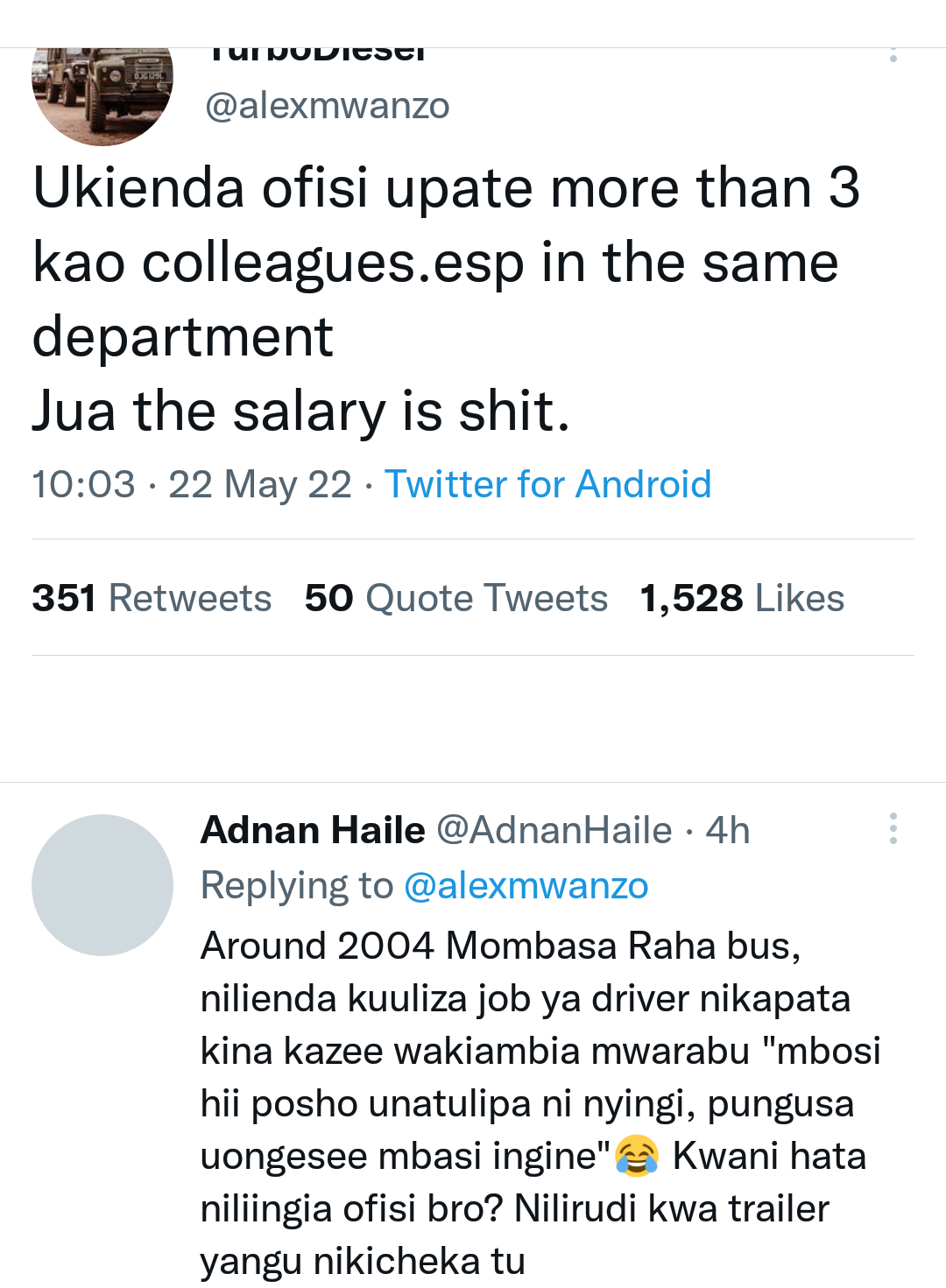Open Adnan Haile's gray default avatar
Screen dimensions: 946x1288
click(102, 884)
